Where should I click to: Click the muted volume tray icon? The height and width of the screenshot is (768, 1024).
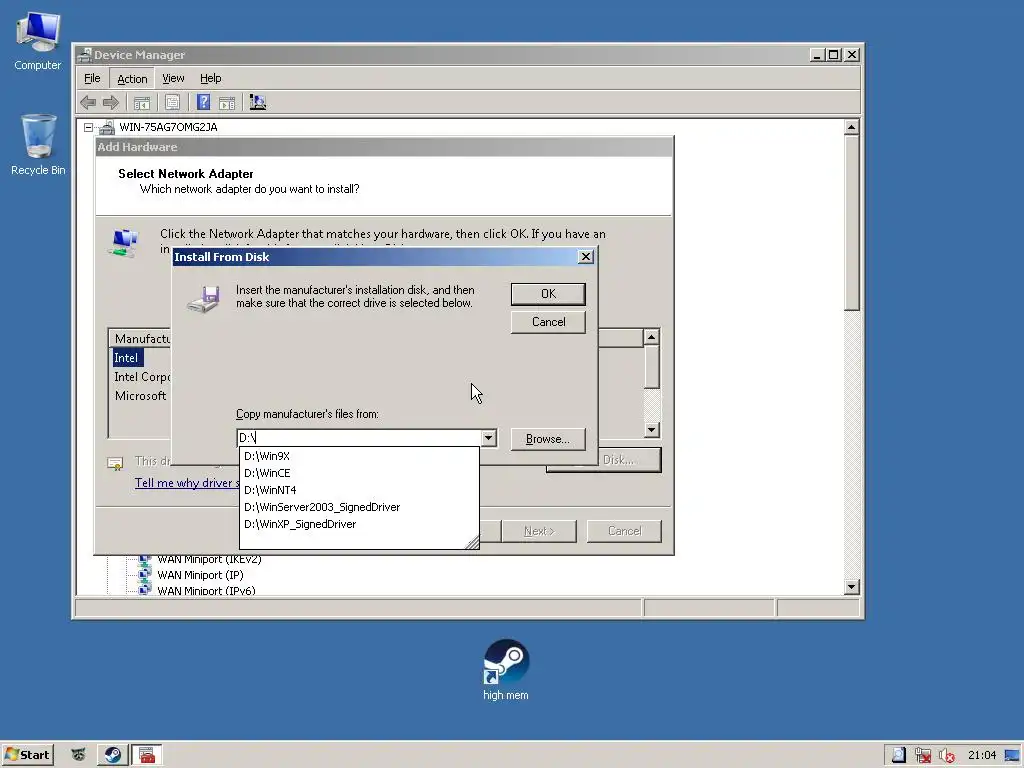point(946,756)
